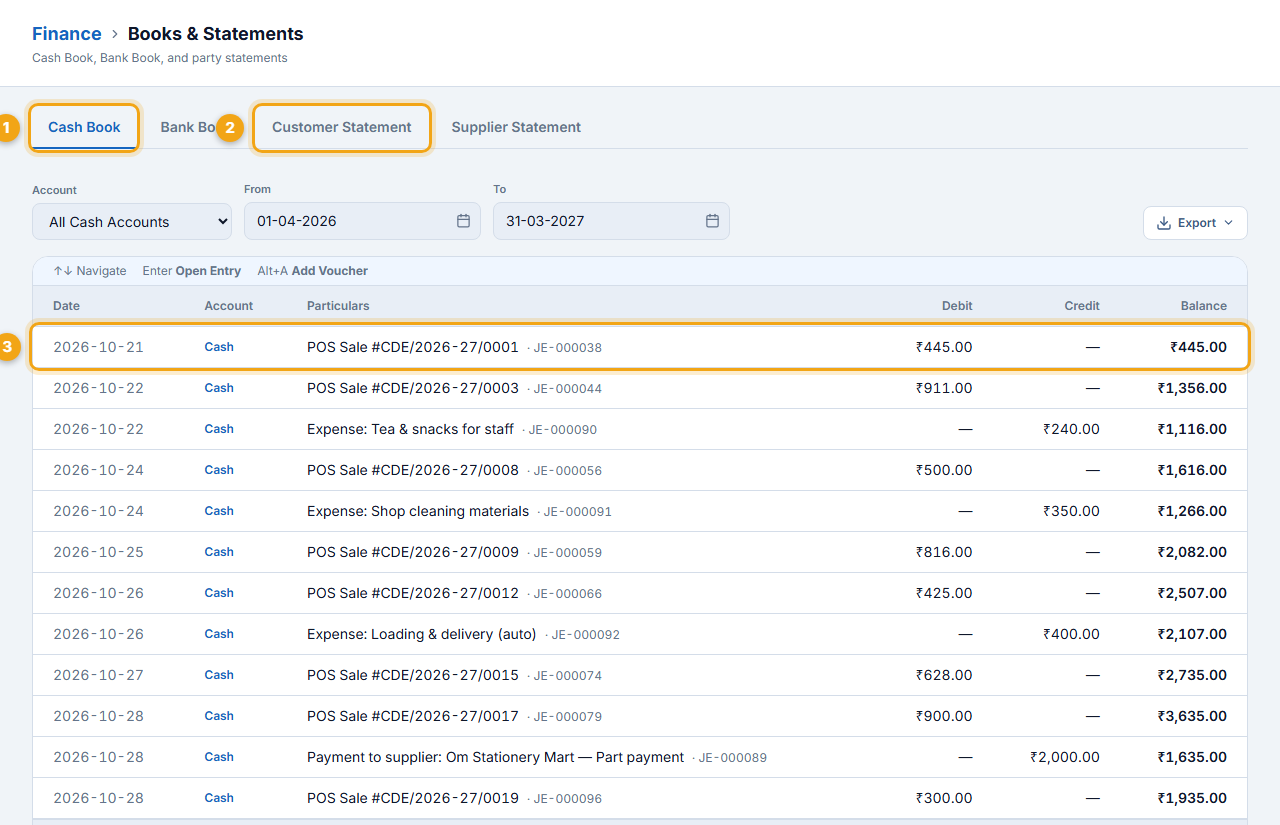Click the From date field showing 01-04-2026
The image size is (1280, 825).
(362, 221)
